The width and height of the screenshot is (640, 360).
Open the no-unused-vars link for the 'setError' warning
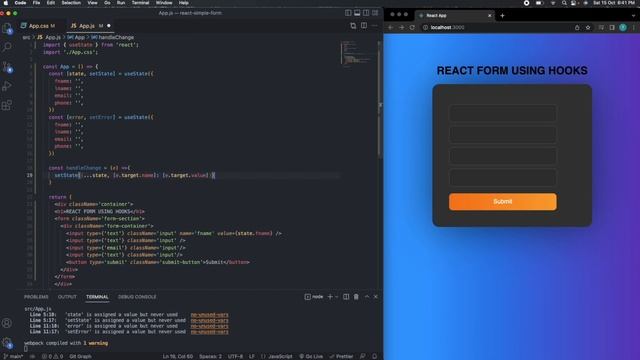pyautogui.click(x=209, y=332)
